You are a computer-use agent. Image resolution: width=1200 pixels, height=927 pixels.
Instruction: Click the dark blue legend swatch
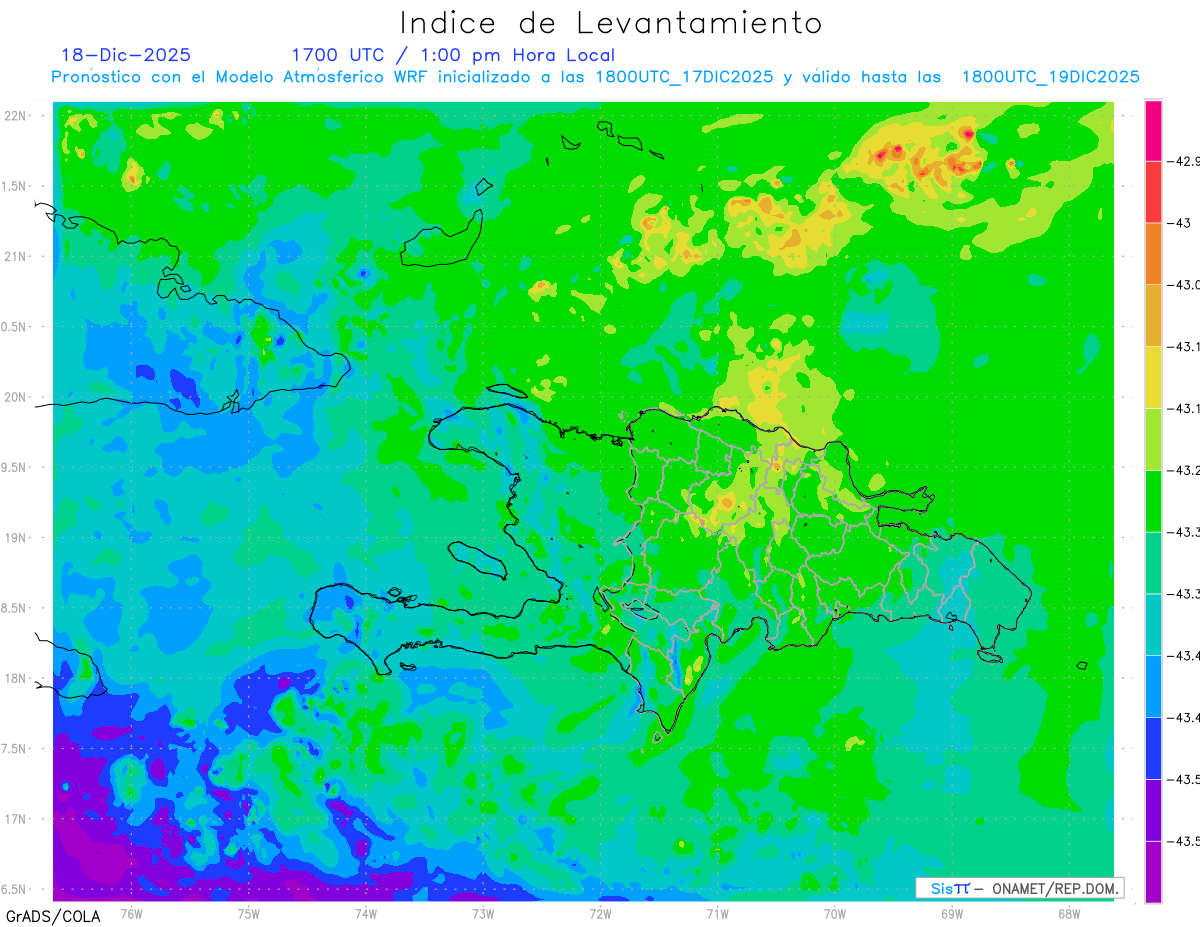[1153, 748]
